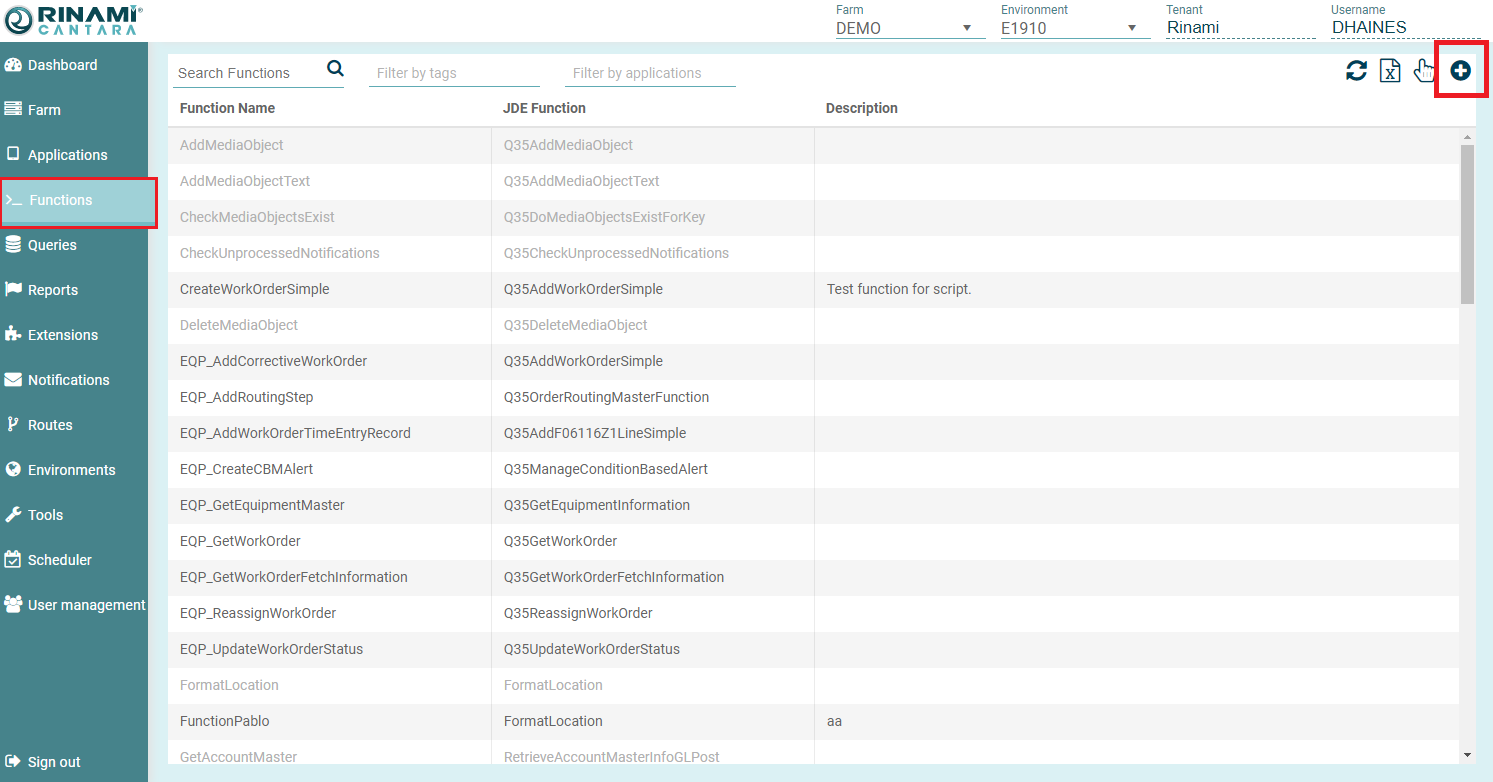This screenshot has width=1493, height=782.
Task: Open the Environment E1910 dropdown
Action: (1131, 28)
